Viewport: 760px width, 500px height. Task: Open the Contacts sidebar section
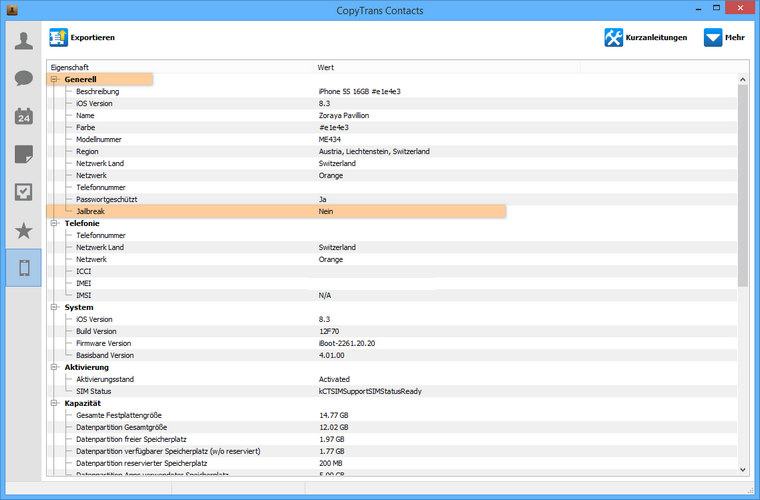pyautogui.click(x=24, y=41)
